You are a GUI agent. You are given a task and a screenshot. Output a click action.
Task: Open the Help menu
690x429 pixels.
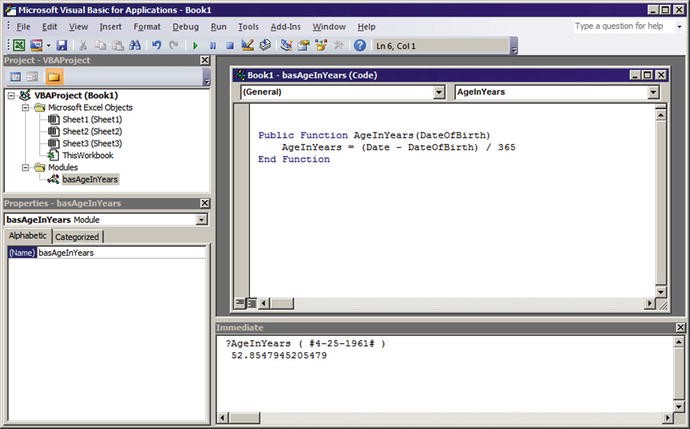(366, 27)
